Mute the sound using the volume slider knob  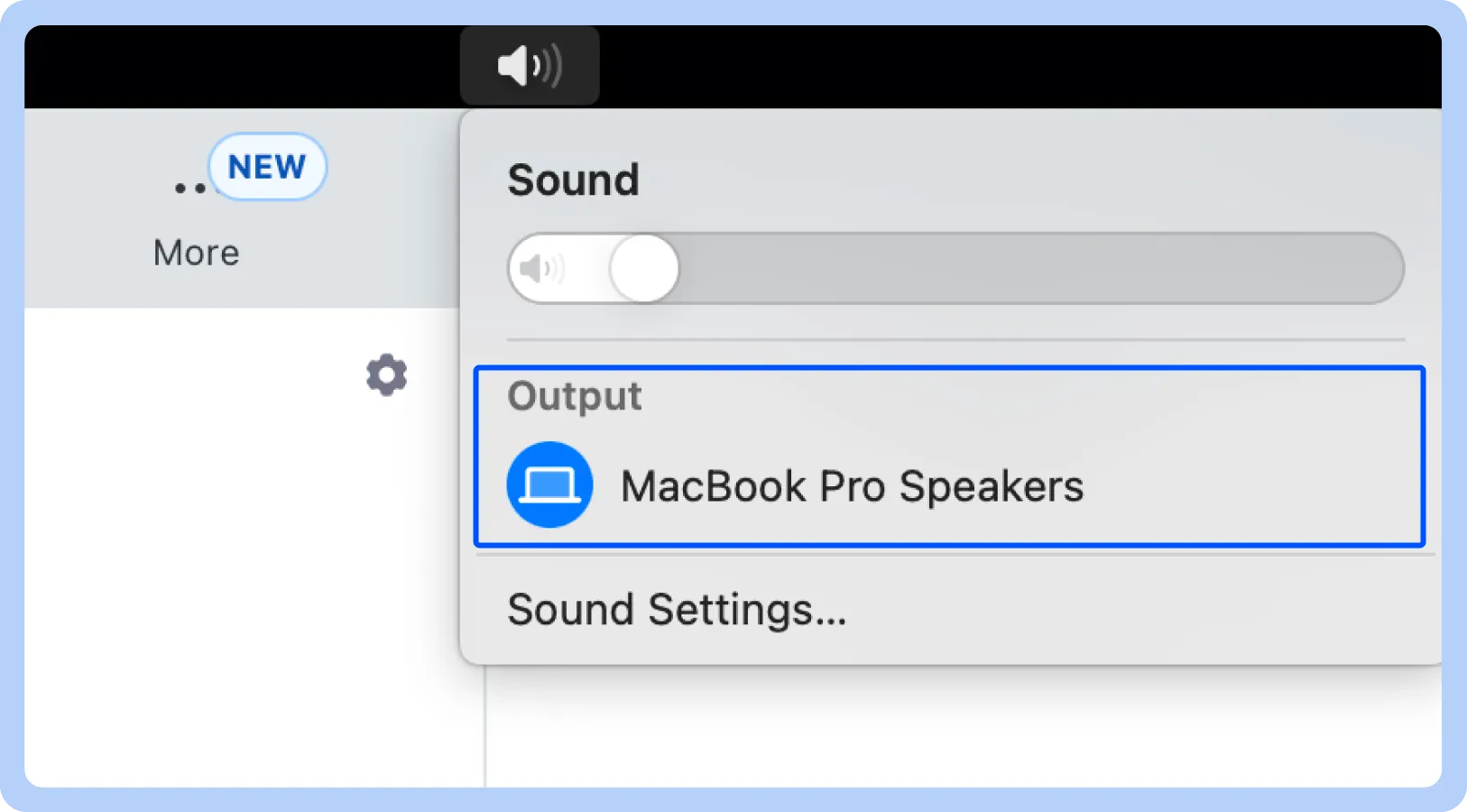[642, 267]
